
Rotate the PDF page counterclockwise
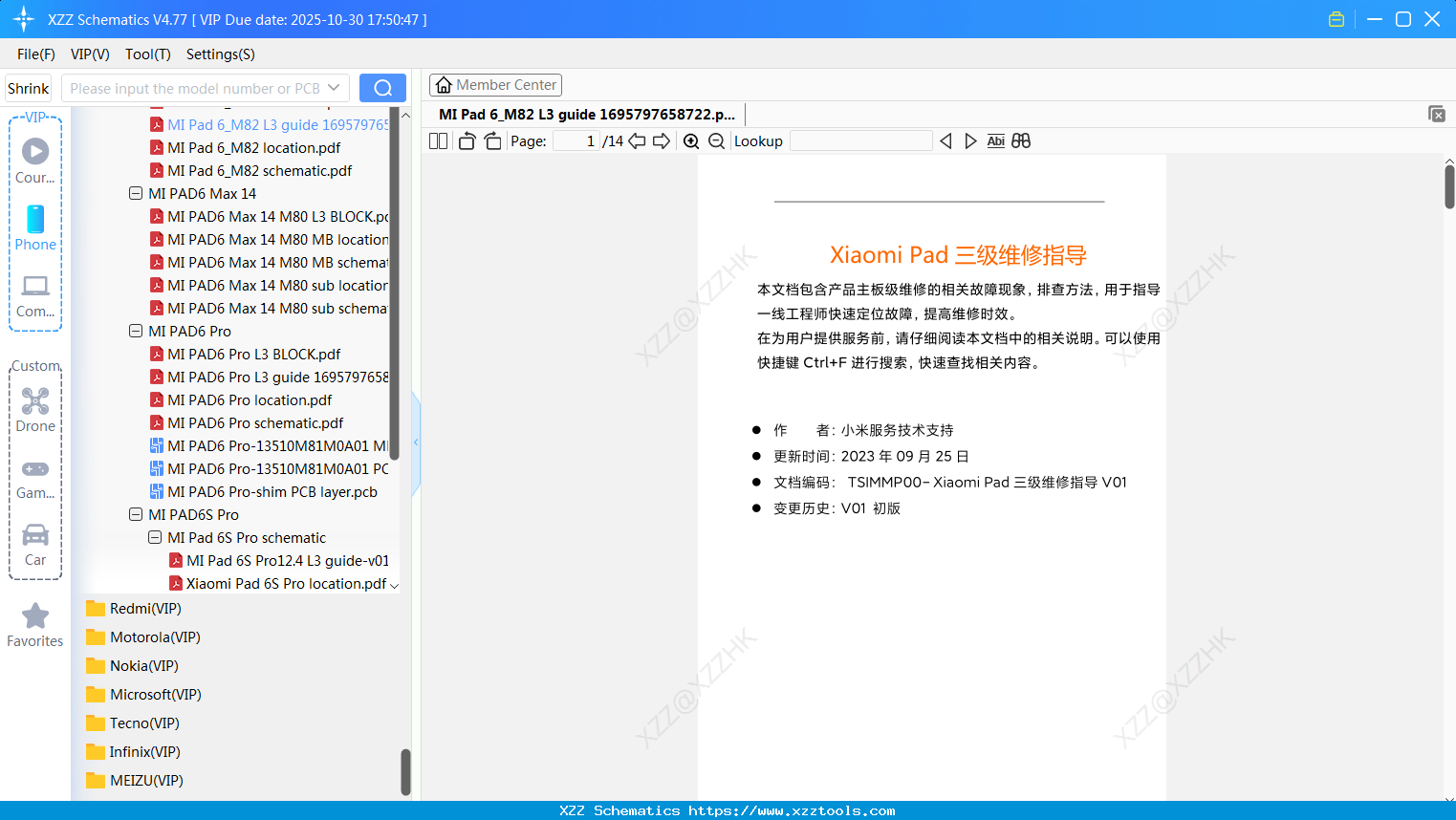(x=467, y=140)
